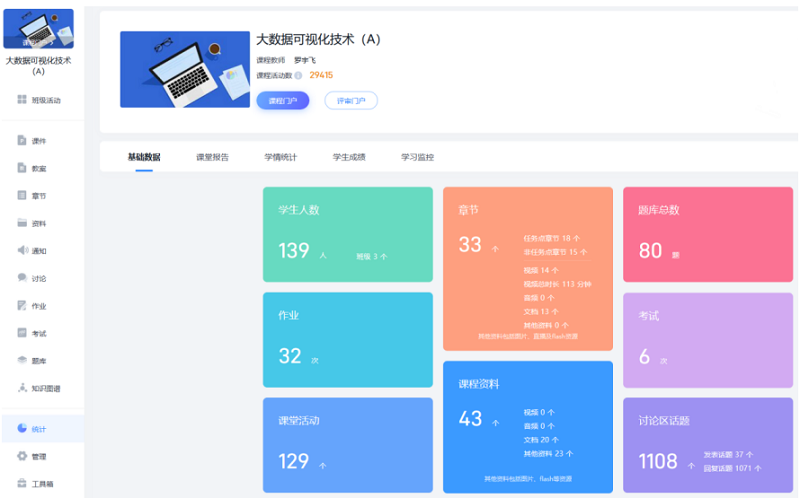Click the outlined 评审门户 button
Image resolution: width=800 pixels, height=498 pixels.
click(350, 100)
